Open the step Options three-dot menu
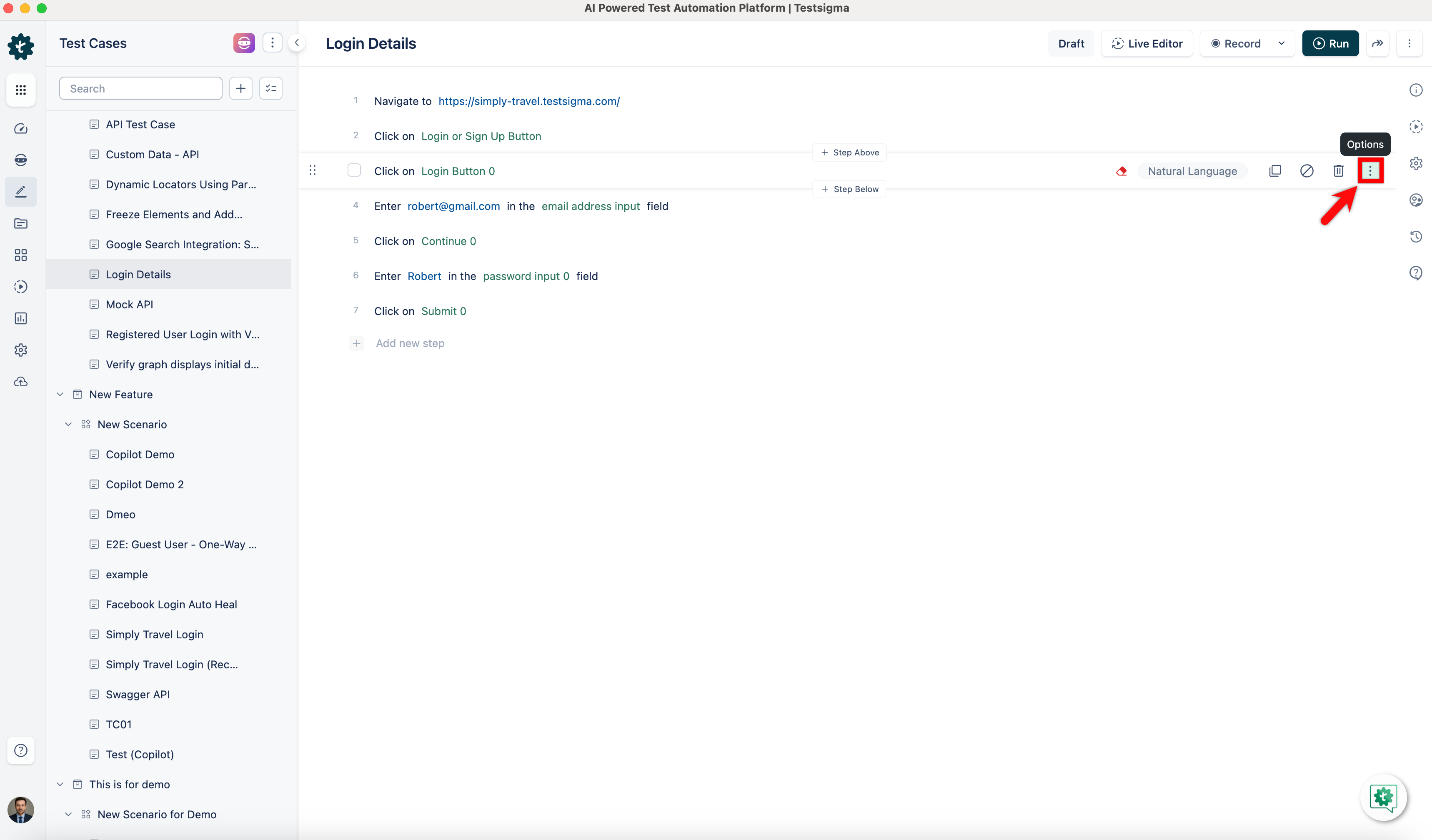 [x=1370, y=171]
